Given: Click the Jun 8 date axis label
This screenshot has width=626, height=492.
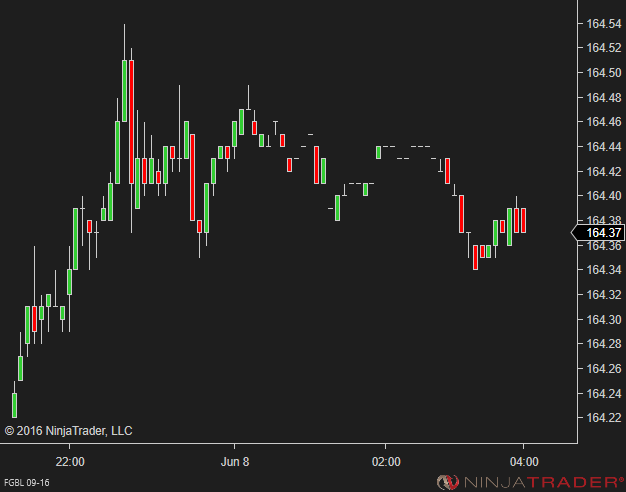Looking at the screenshot, I should (x=235, y=462).
